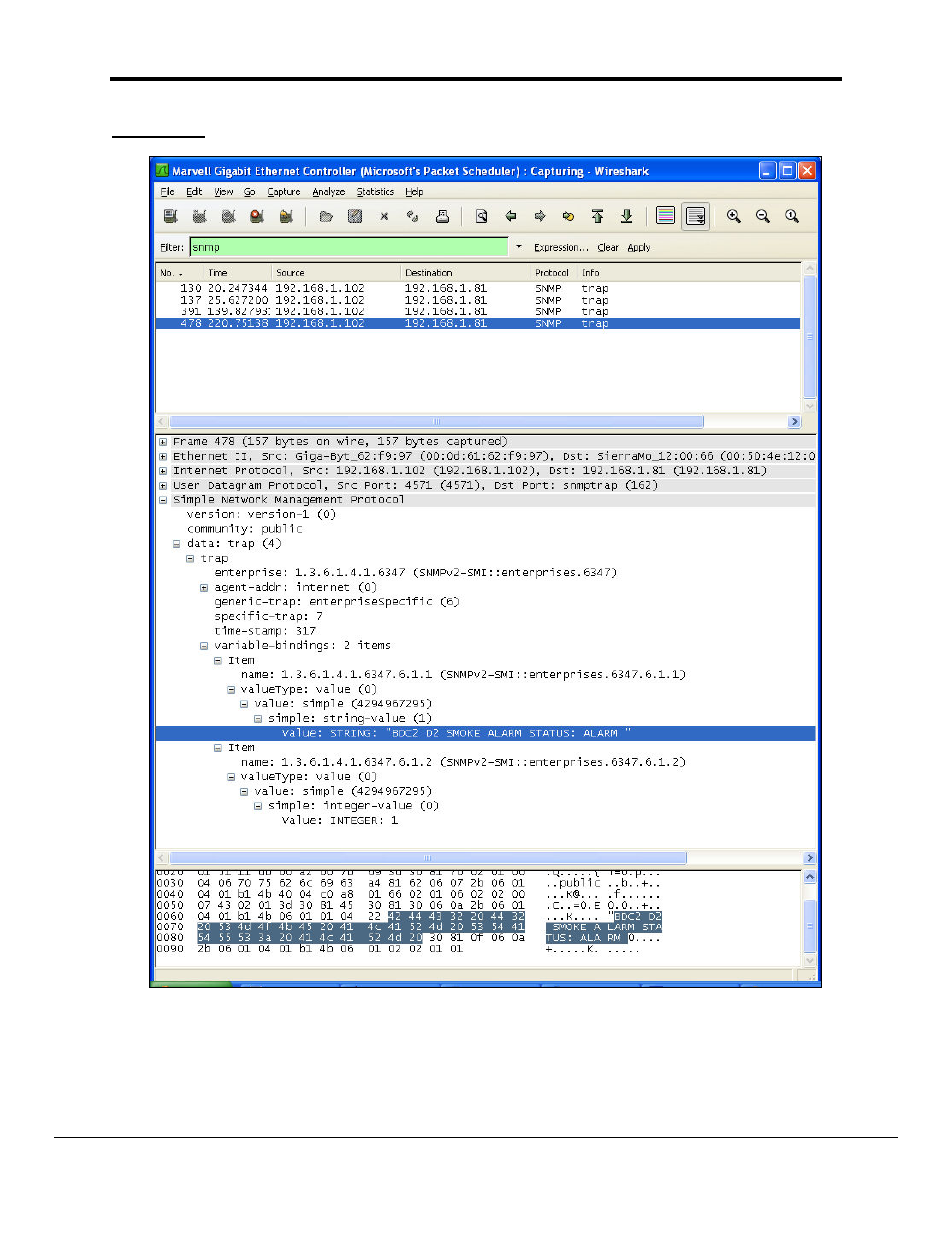
Task: Open the filter history dropdown arrow
Action: click(x=519, y=247)
